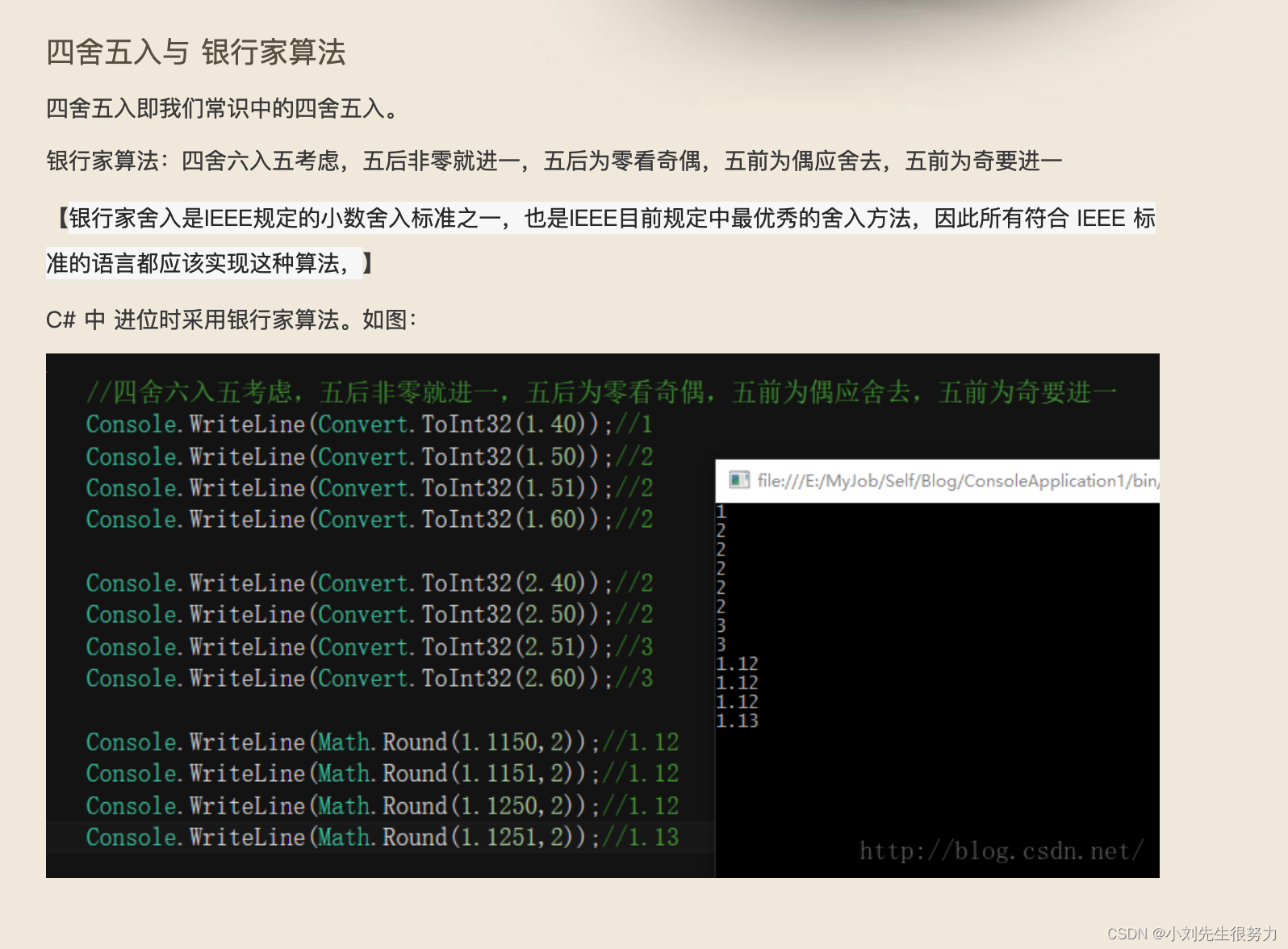The height and width of the screenshot is (949, 1288).
Task: Click code line Convert.ToInt32(2.40)
Action: tap(370, 583)
